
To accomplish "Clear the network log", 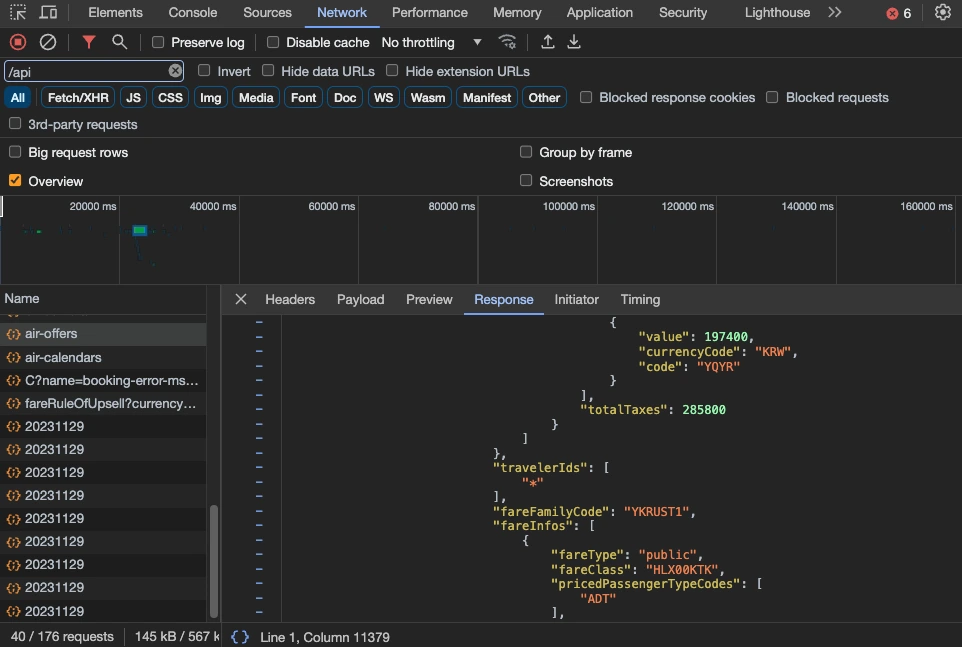I will [x=48, y=42].
